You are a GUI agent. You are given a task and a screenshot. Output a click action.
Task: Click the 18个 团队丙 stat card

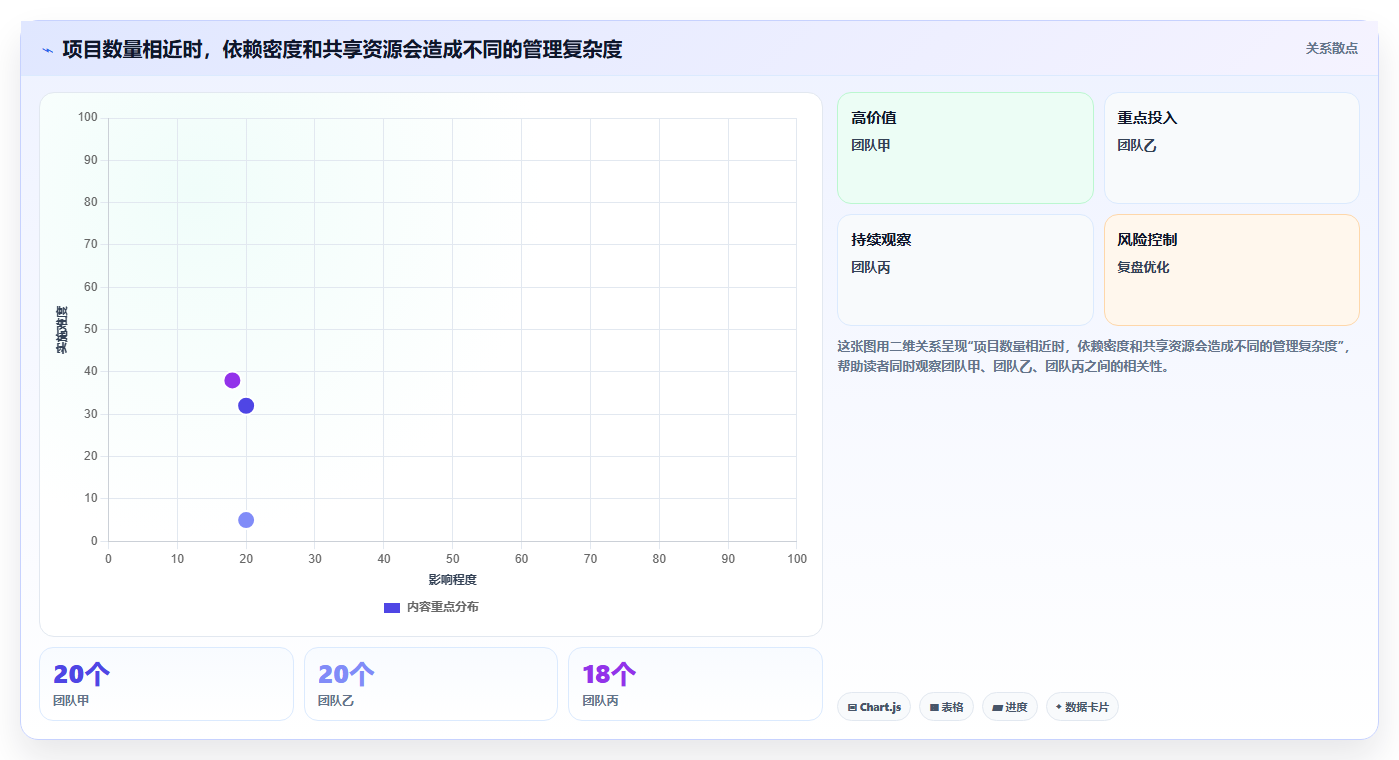(x=695, y=684)
